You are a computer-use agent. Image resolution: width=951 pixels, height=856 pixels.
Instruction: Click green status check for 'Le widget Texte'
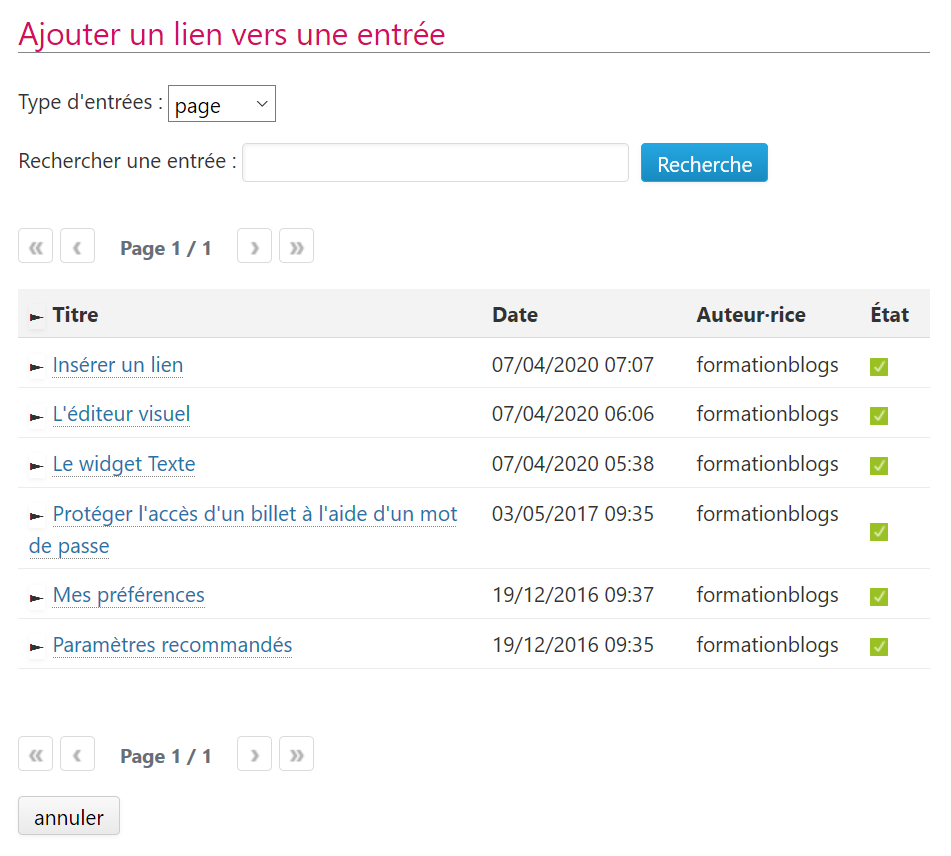[879, 466]
